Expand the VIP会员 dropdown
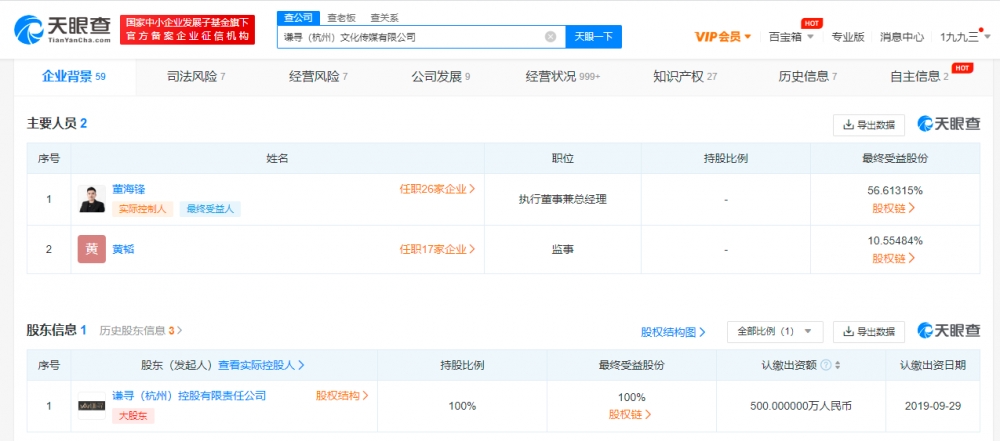1000x441 pixels. click(723, 37)
